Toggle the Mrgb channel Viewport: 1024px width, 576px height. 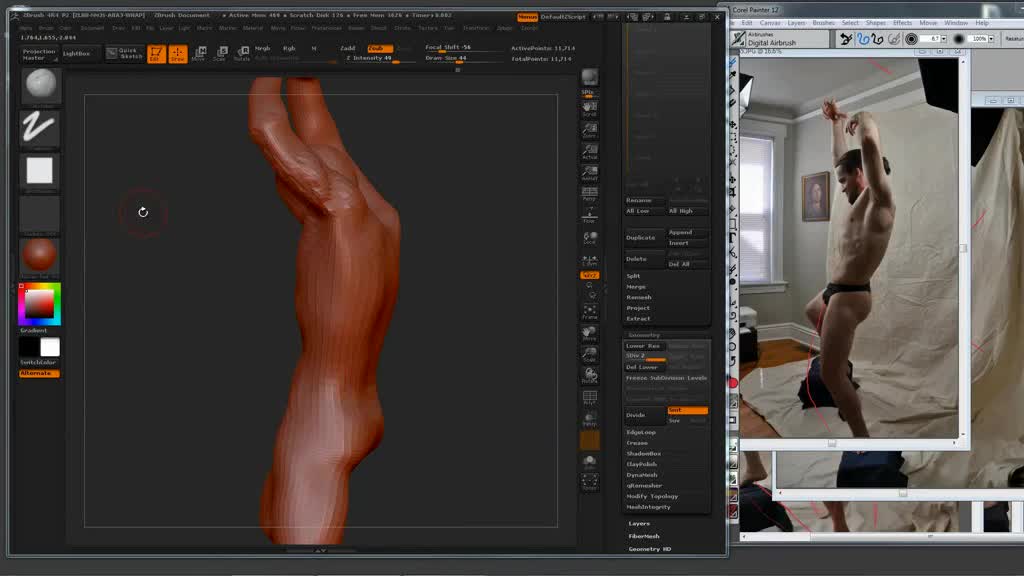coord(263,48)
